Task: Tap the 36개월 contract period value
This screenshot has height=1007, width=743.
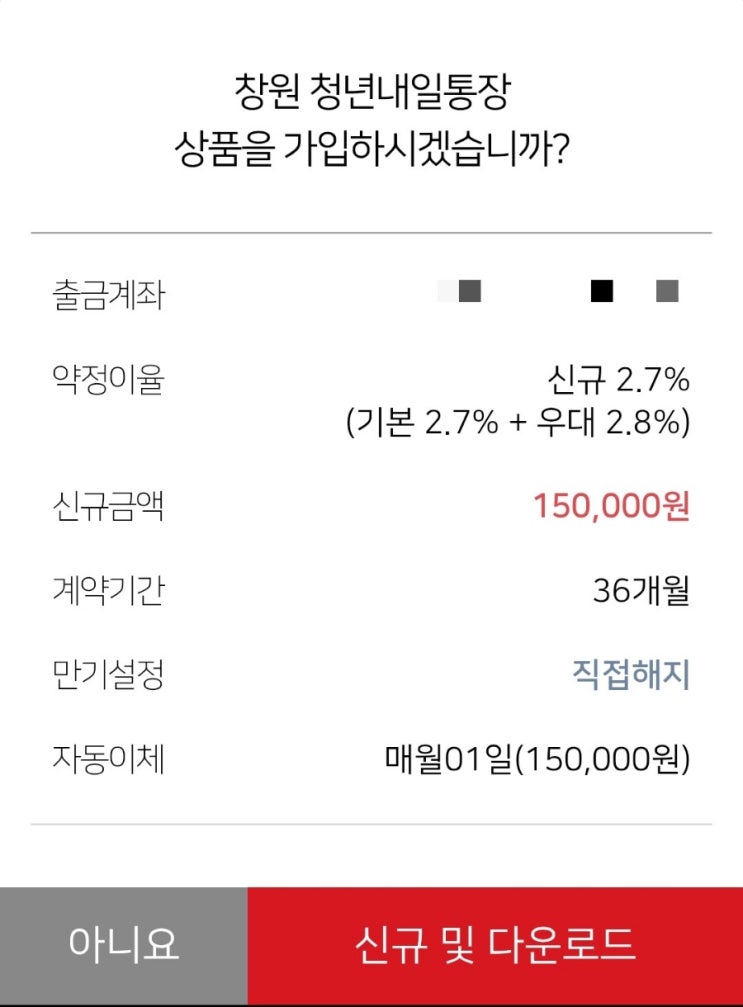Action: click(x=641, y=590)
